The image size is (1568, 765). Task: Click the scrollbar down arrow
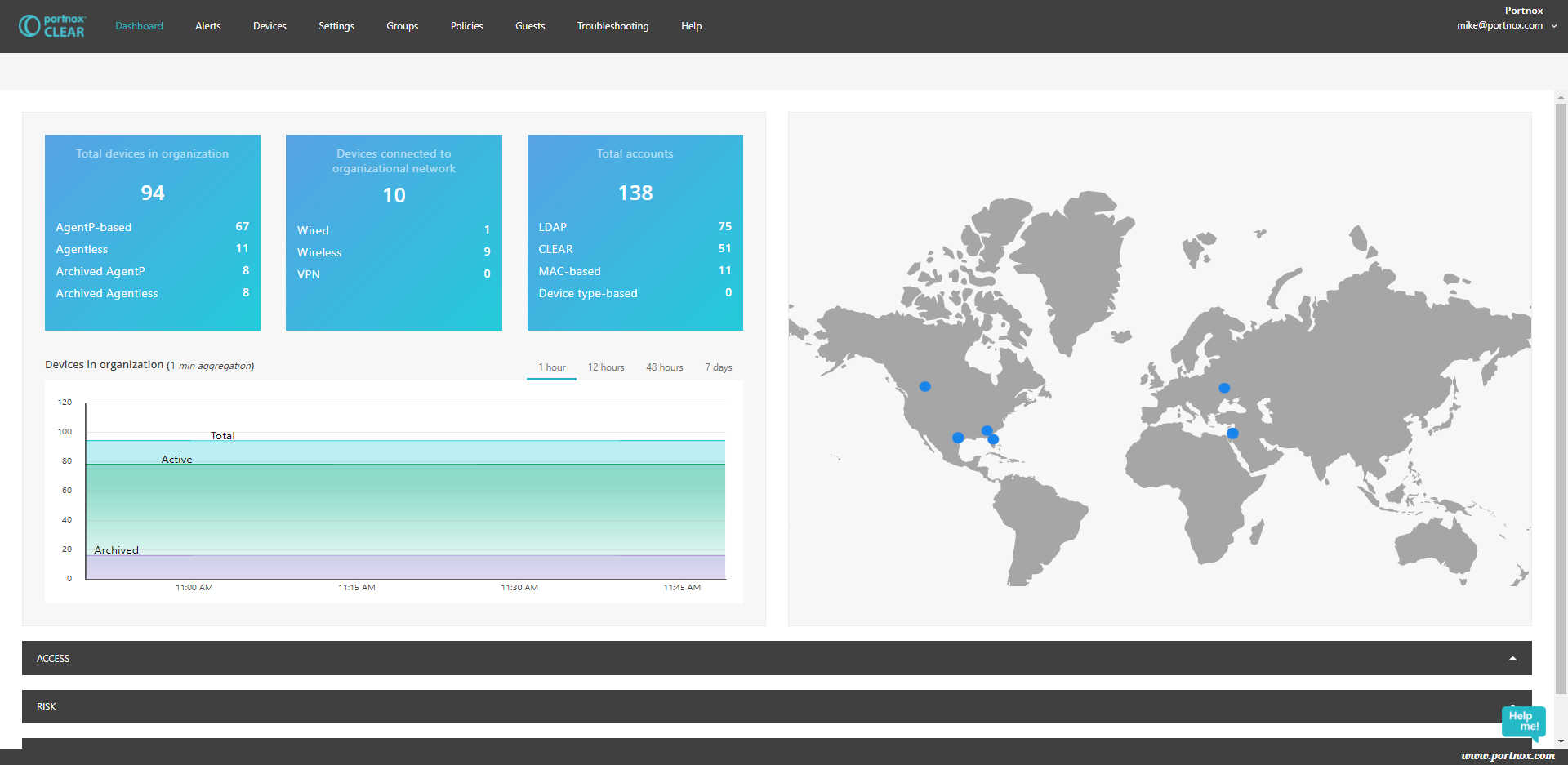(x=1561, y=741)
